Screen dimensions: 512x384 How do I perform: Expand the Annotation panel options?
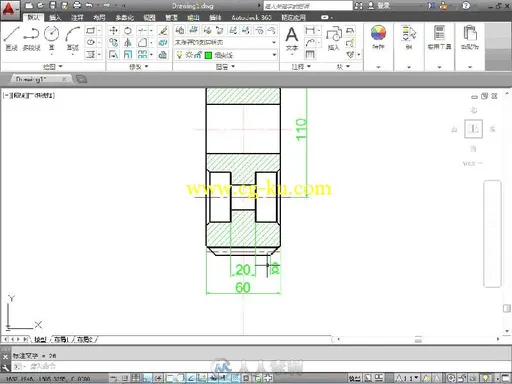[x=301, y=67]
